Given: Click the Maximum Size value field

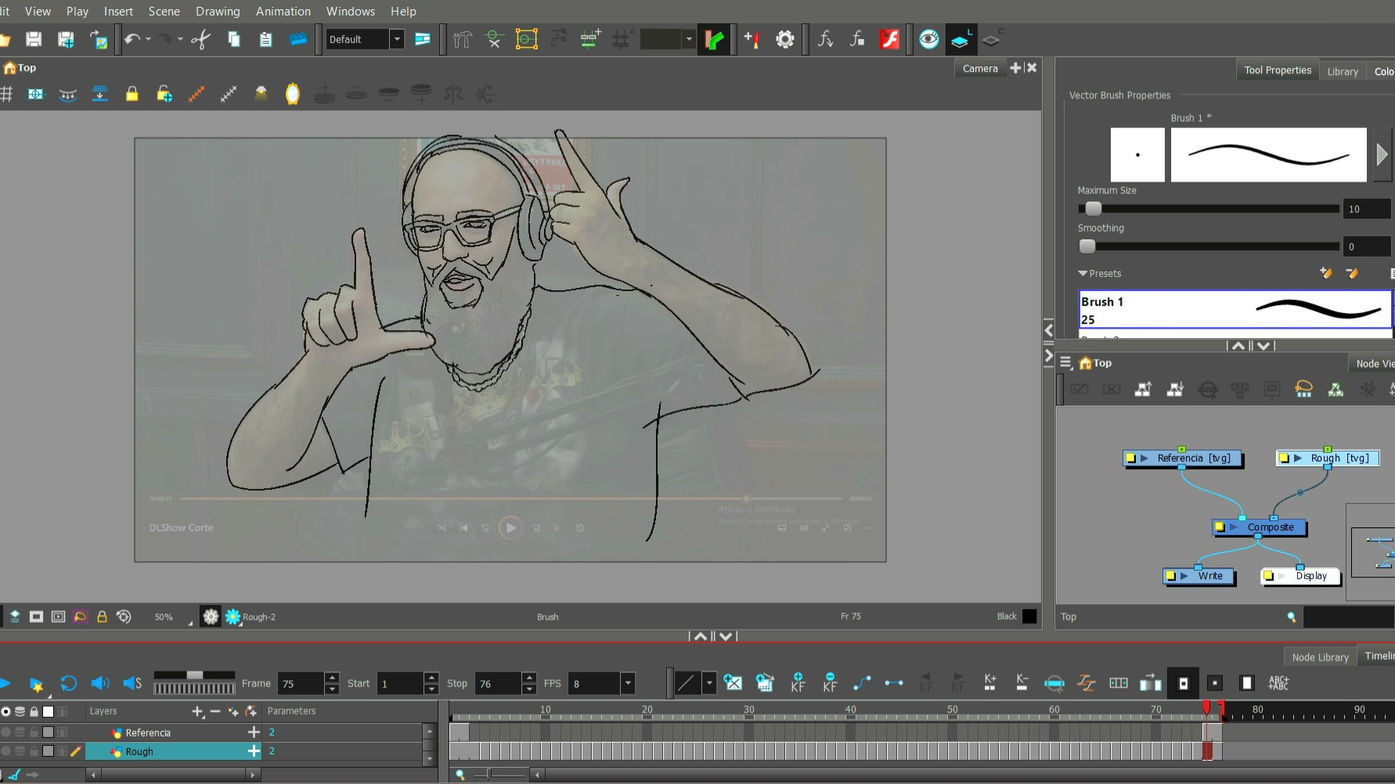Looking at the screenshot, I should coord(1367,209).
